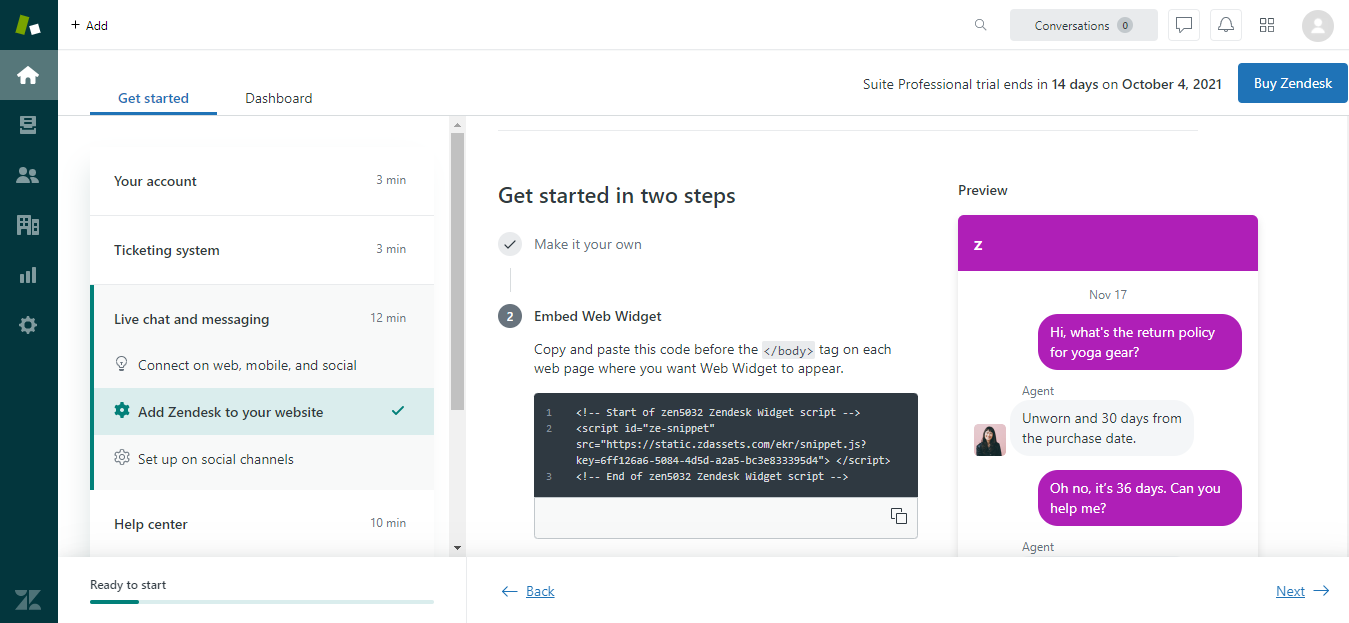Open the Conversations counter in the top bar
This screenshot has height=623, width=1349.
point(1083,24)
